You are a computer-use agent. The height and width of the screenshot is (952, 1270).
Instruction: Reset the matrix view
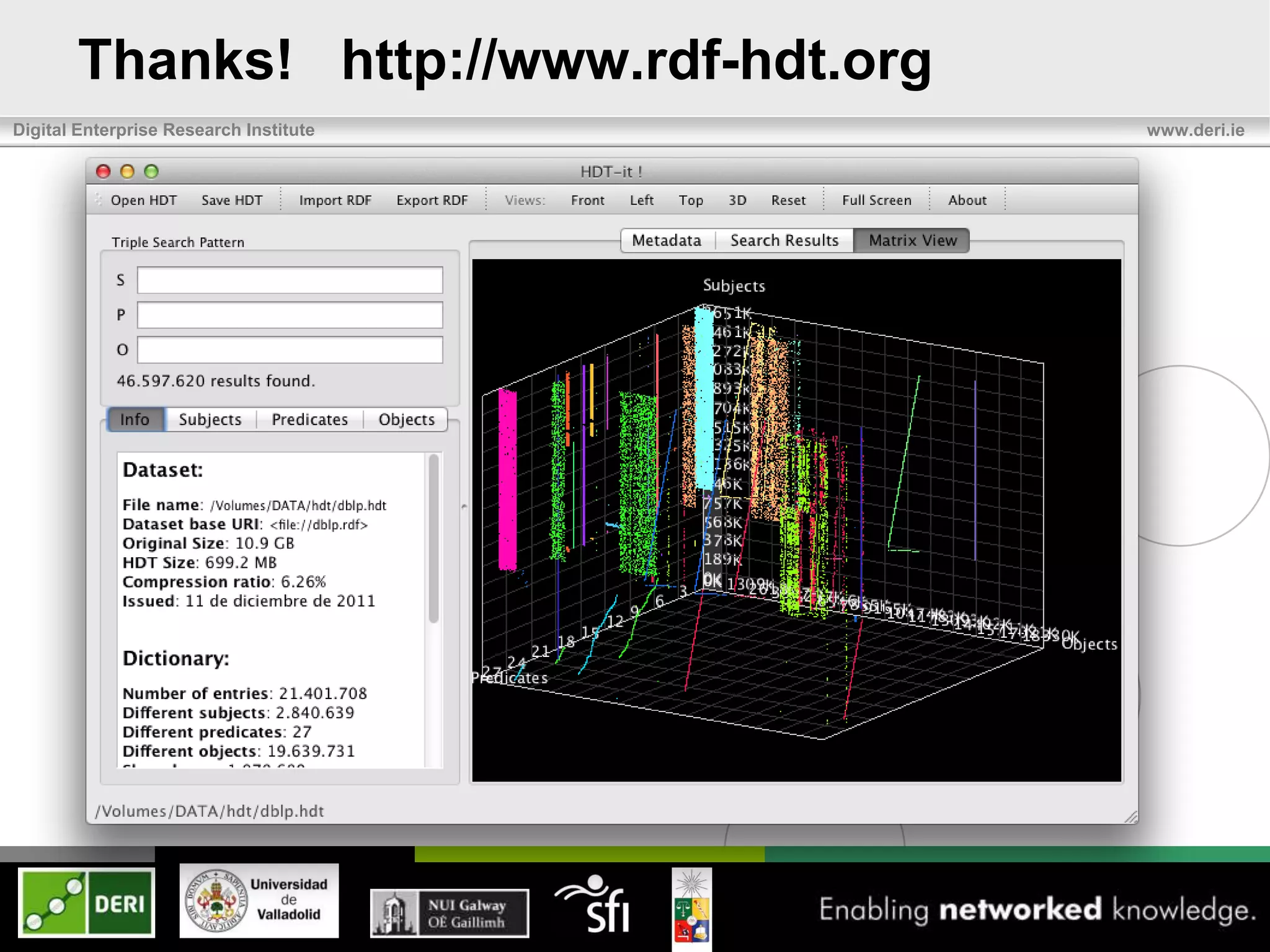788,200
